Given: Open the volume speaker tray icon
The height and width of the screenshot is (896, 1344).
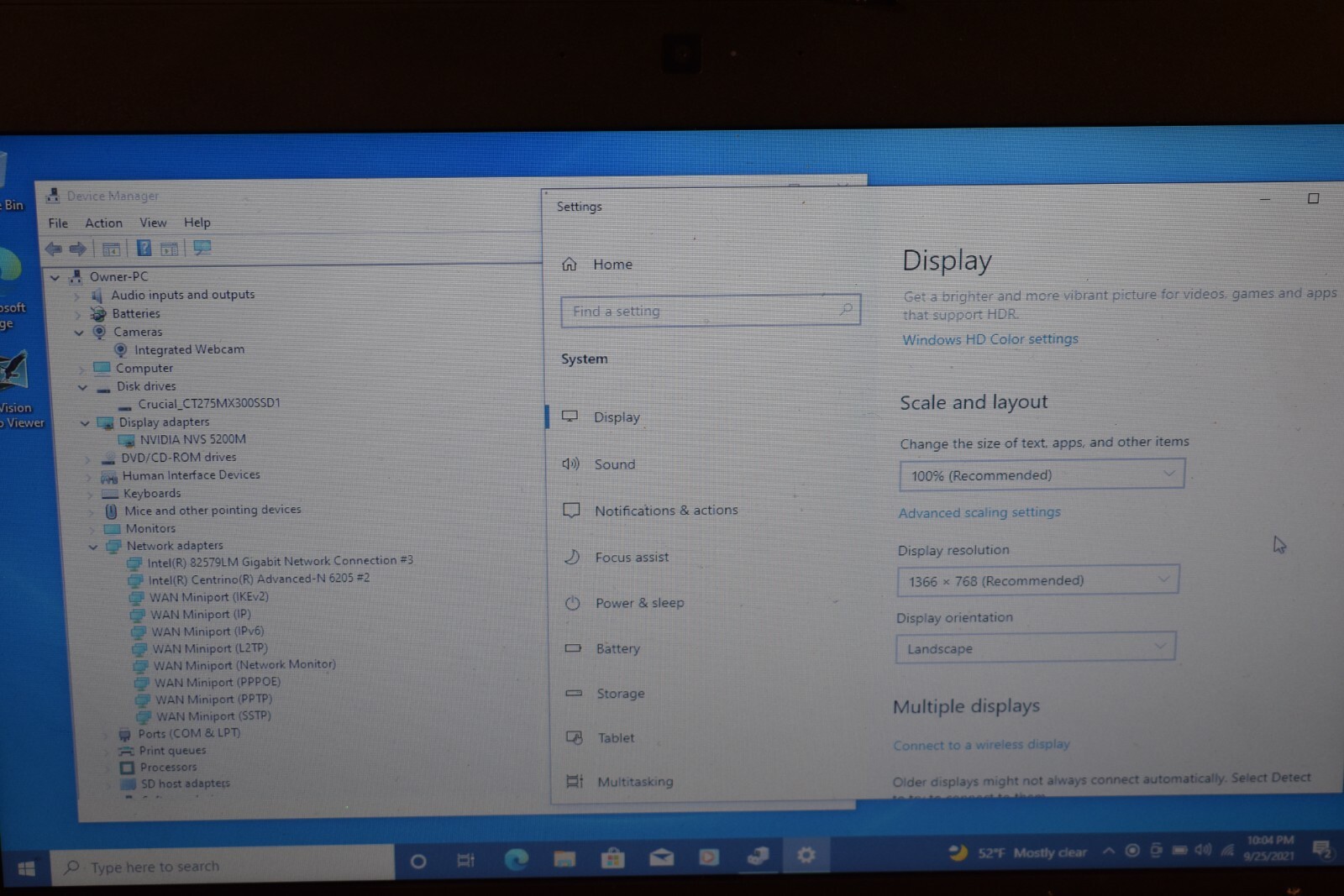Looking at the screenshot, I should (x=1203, y=850).
